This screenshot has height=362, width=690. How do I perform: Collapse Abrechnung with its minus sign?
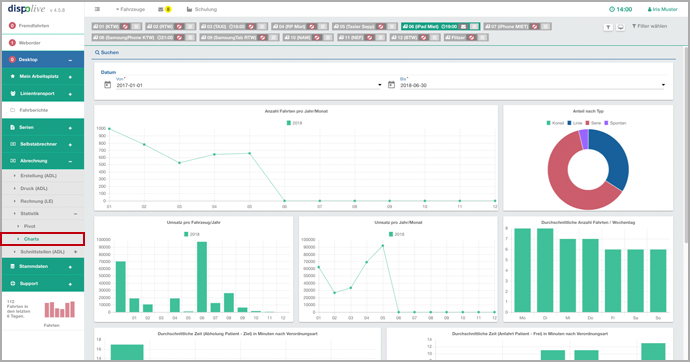(x=70, y=161)
